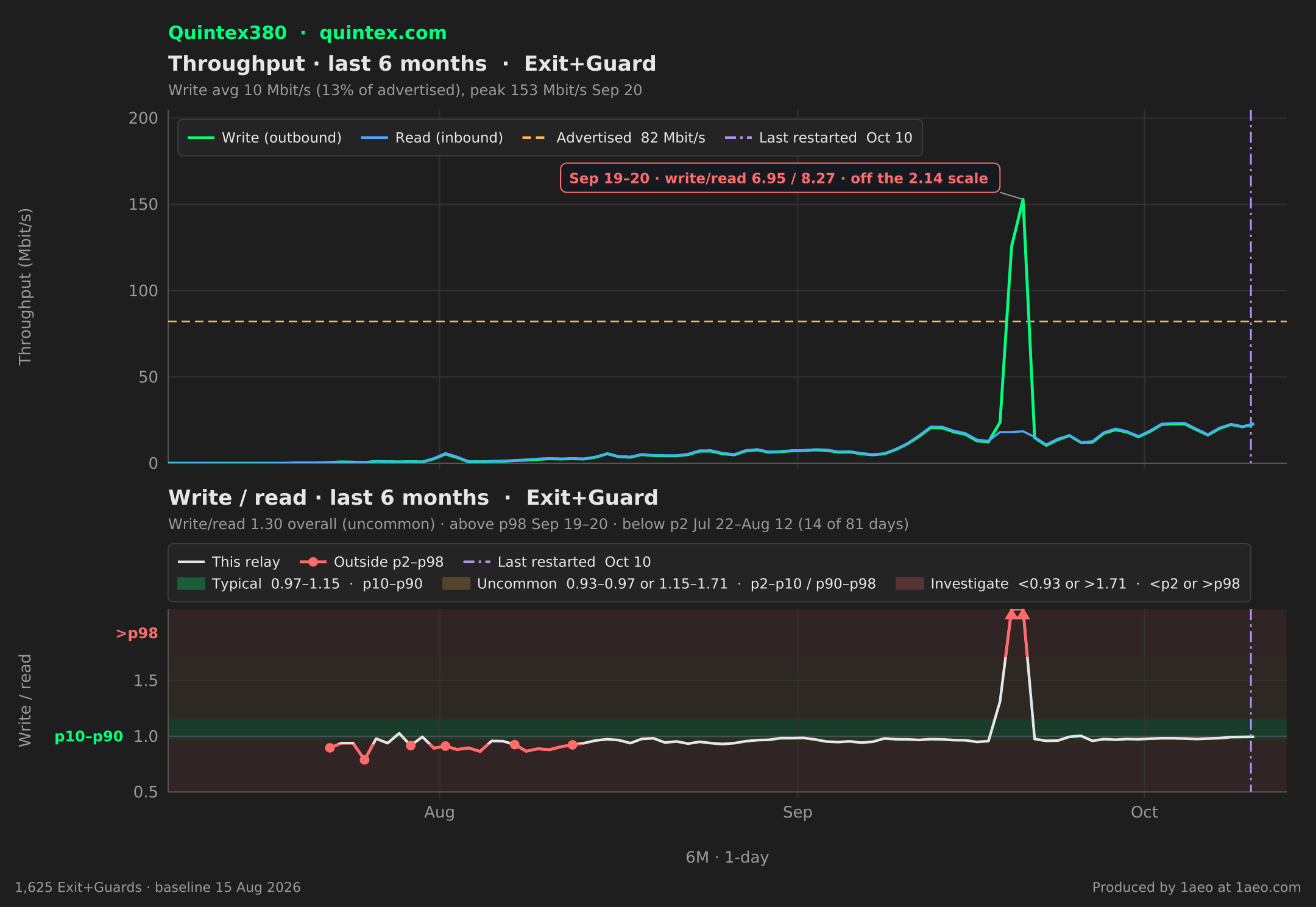Click the Uncommon brown color swatch

456,584
